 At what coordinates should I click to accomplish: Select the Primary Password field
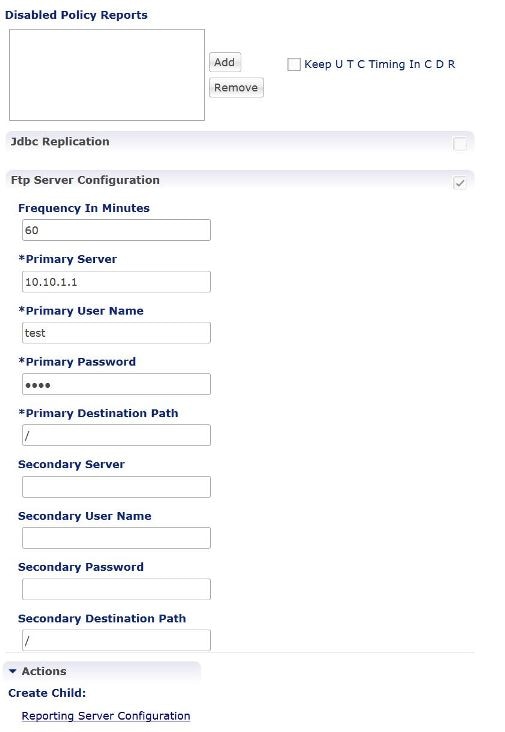116,384
